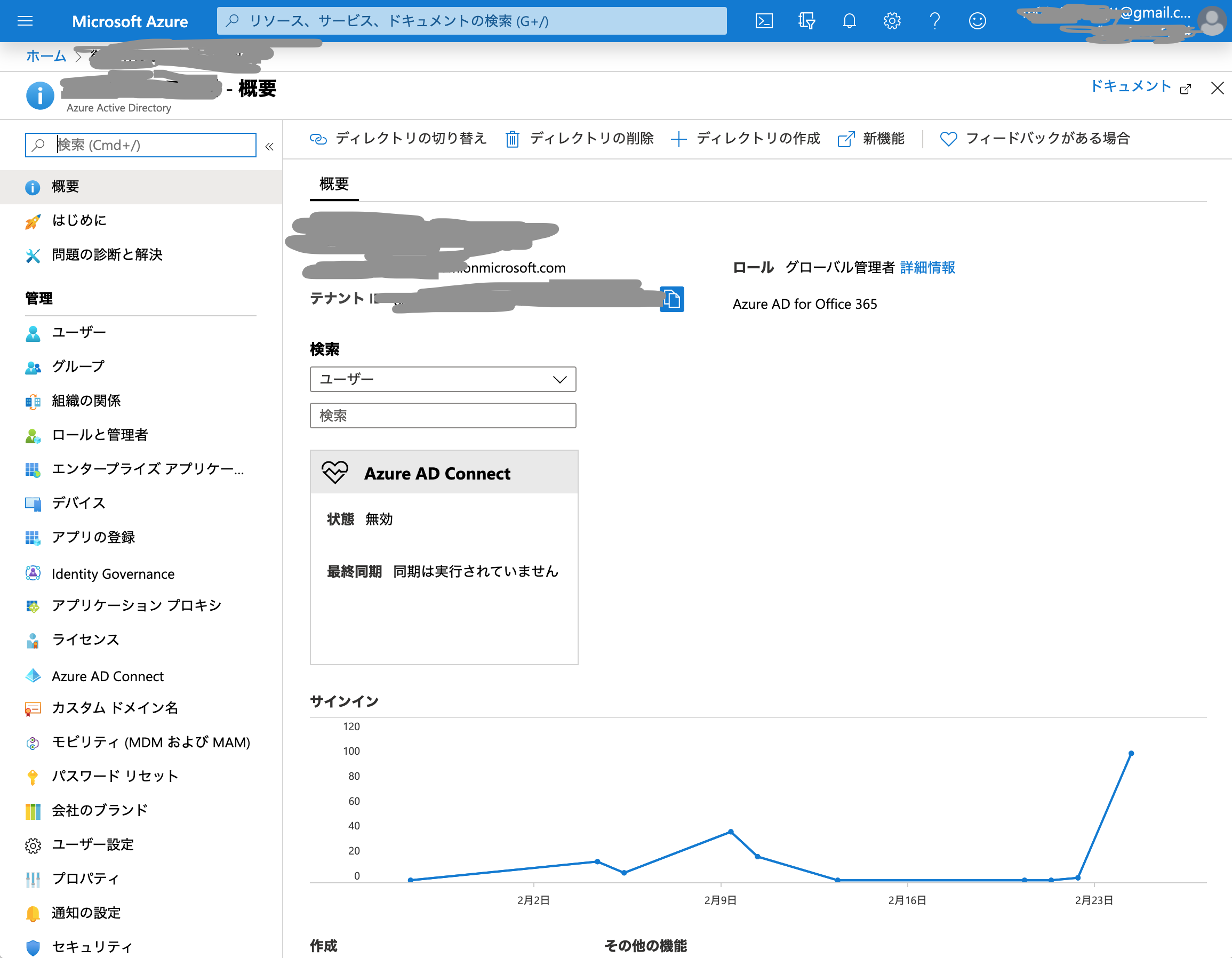Click the カスタム ドメイン名 icon
This screenshot has height=958, width=1232.
[x=33, y=708]
